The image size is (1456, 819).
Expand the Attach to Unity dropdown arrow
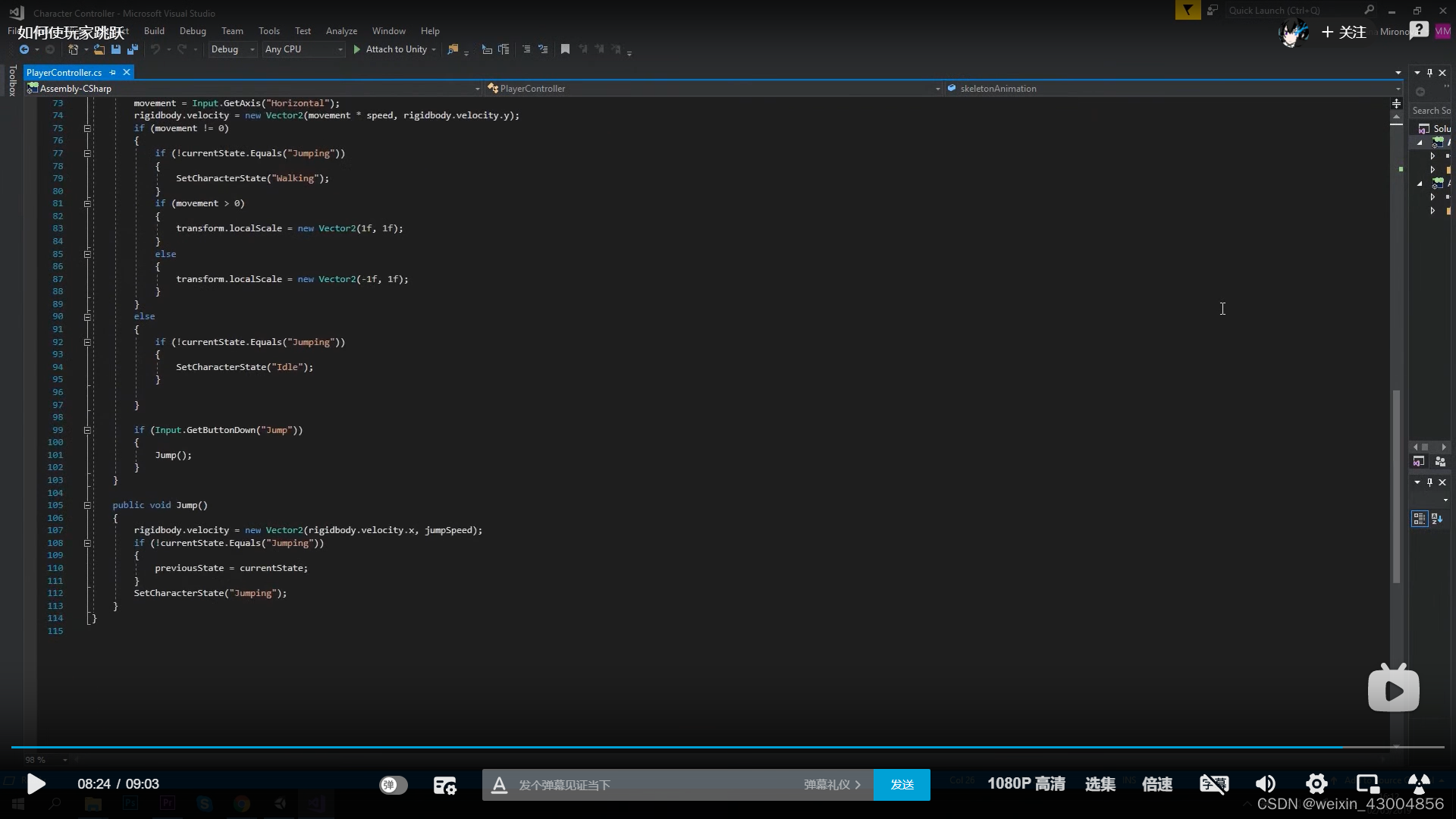point(434,50)
